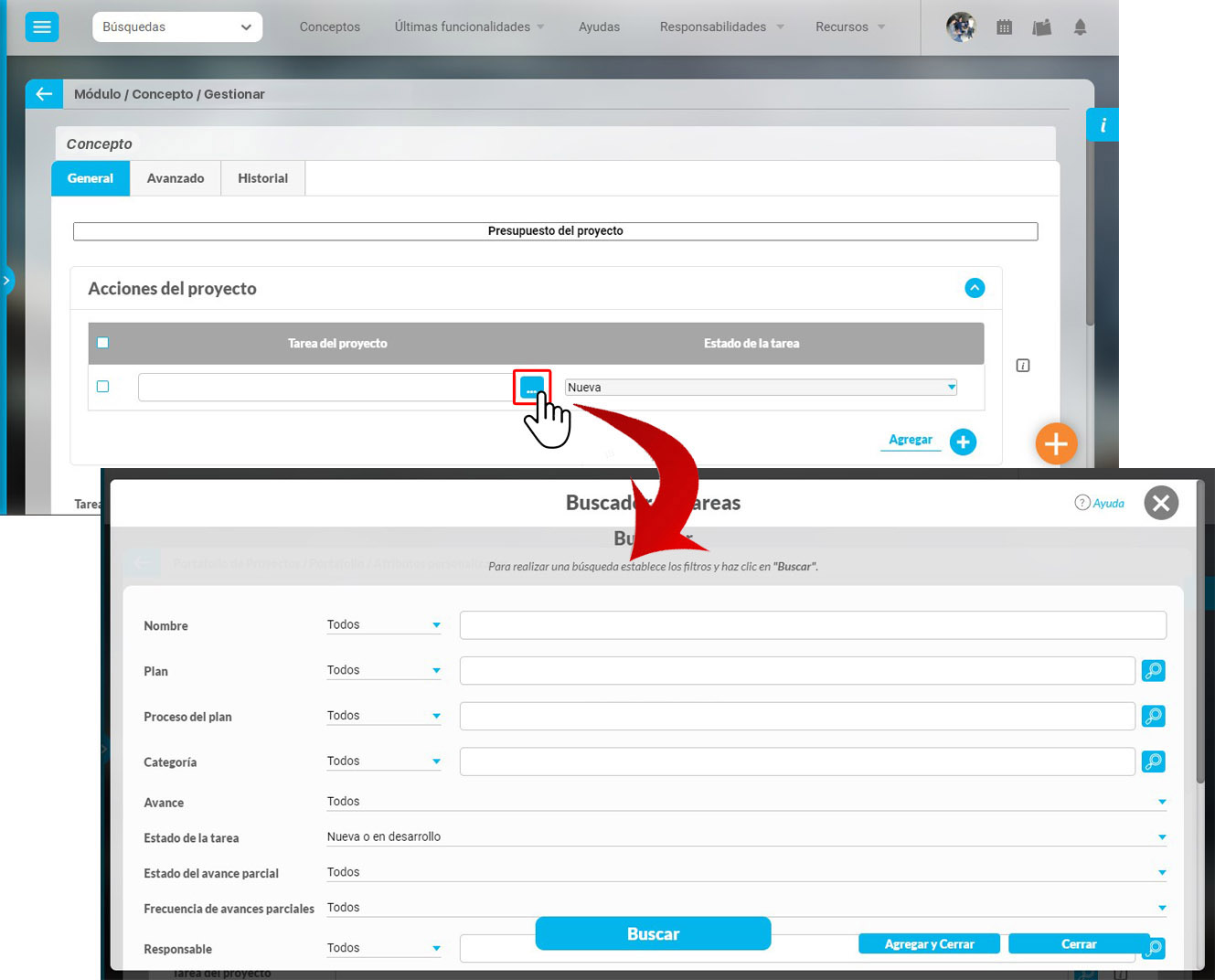This screenshot has width=1215, height=980.
Task: Click the Responsable search magnifier icon
Action: 1156,949
